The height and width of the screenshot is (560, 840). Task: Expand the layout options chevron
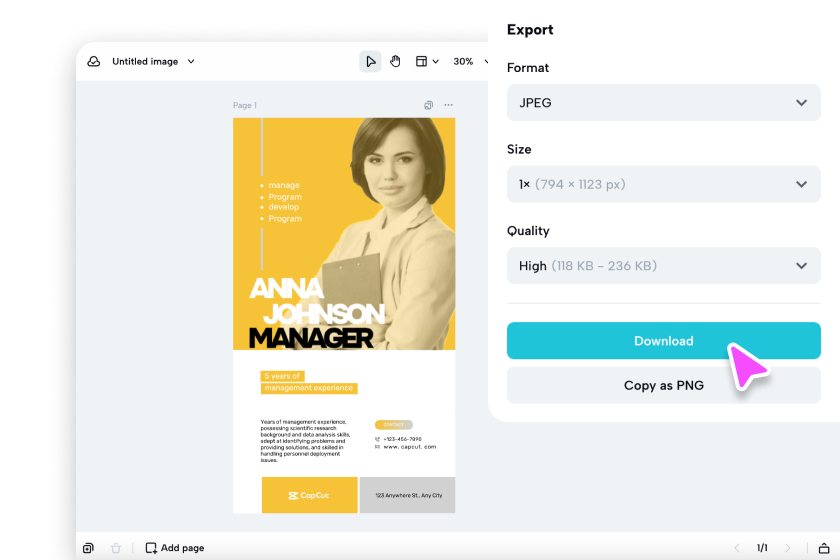(x=436, y=62)
